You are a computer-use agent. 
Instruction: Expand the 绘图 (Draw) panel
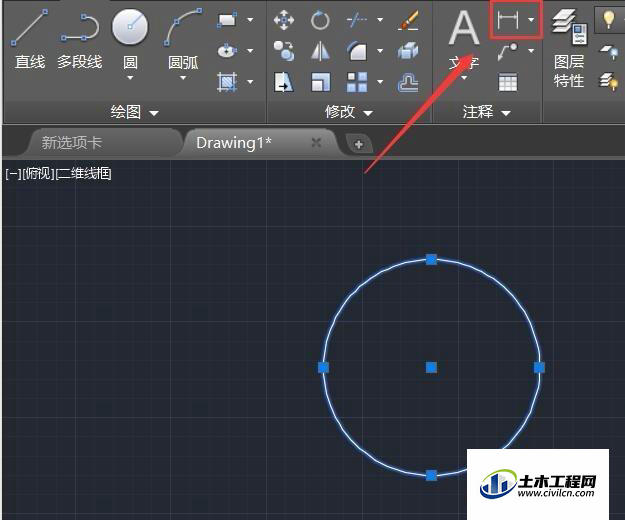coord(134,112)
